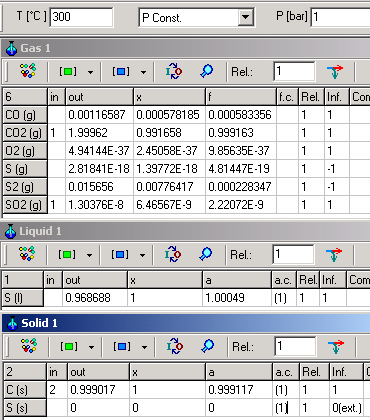Select the S (s) row header
This screenshot has width=370, height=420.
click(25, 407)
